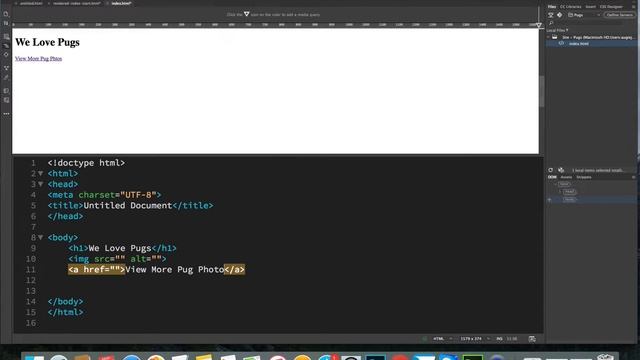The width and height of the screenshot is (640, 360).
Task: Click the plus icon beside body DOM node
Action: [550, 200]
